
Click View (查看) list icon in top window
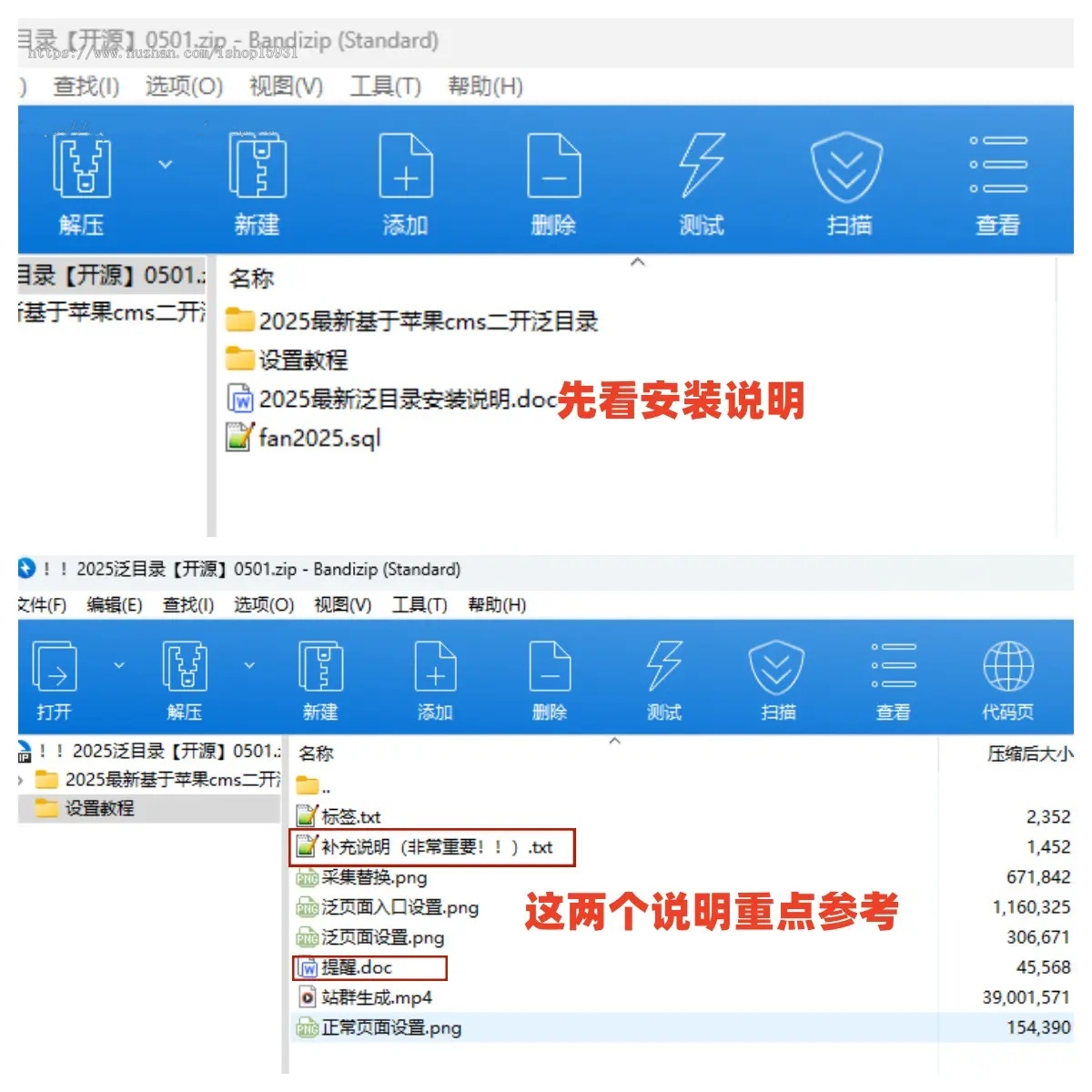point(998,165)
